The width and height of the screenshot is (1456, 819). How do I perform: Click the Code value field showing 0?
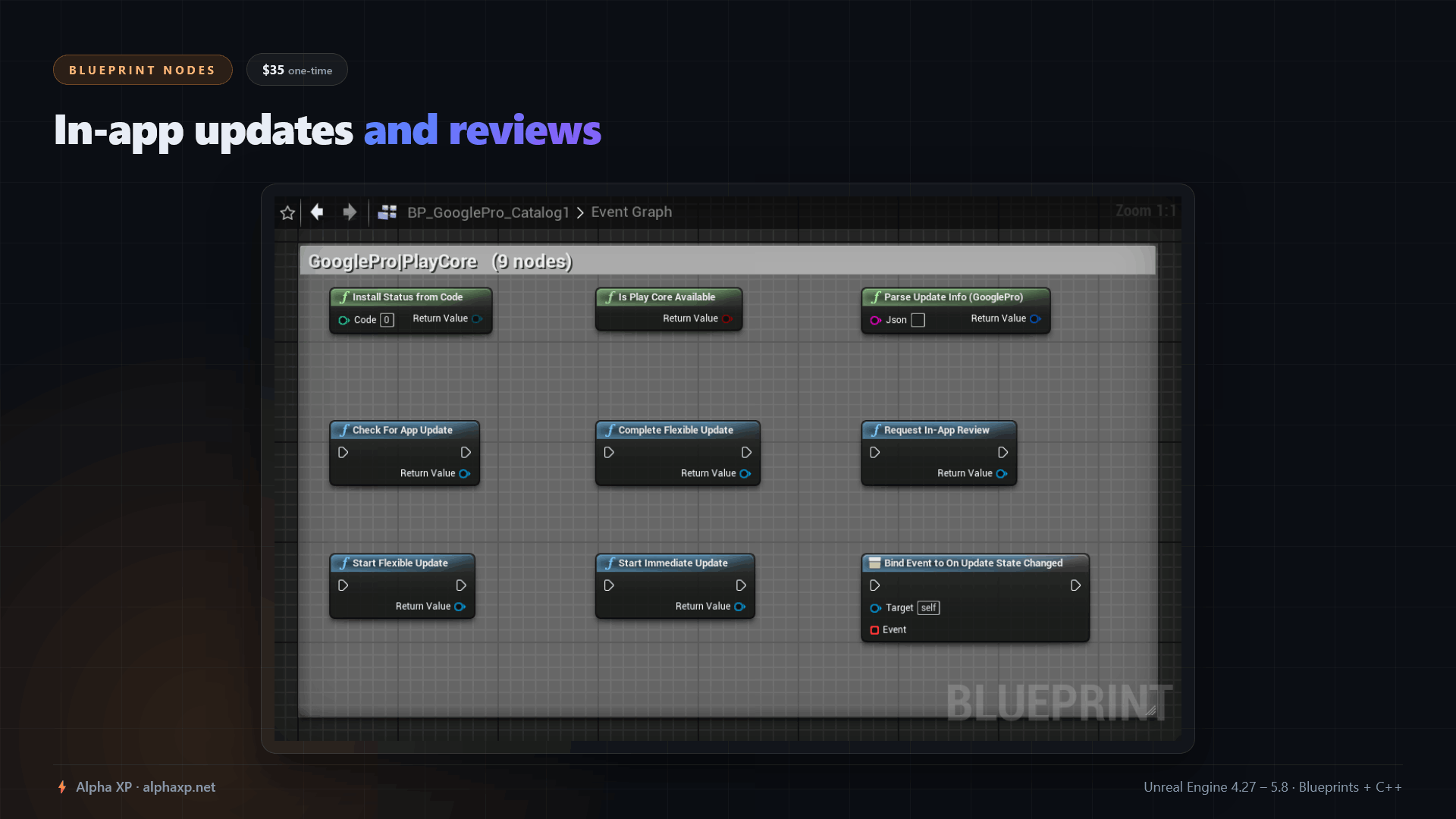387,320
